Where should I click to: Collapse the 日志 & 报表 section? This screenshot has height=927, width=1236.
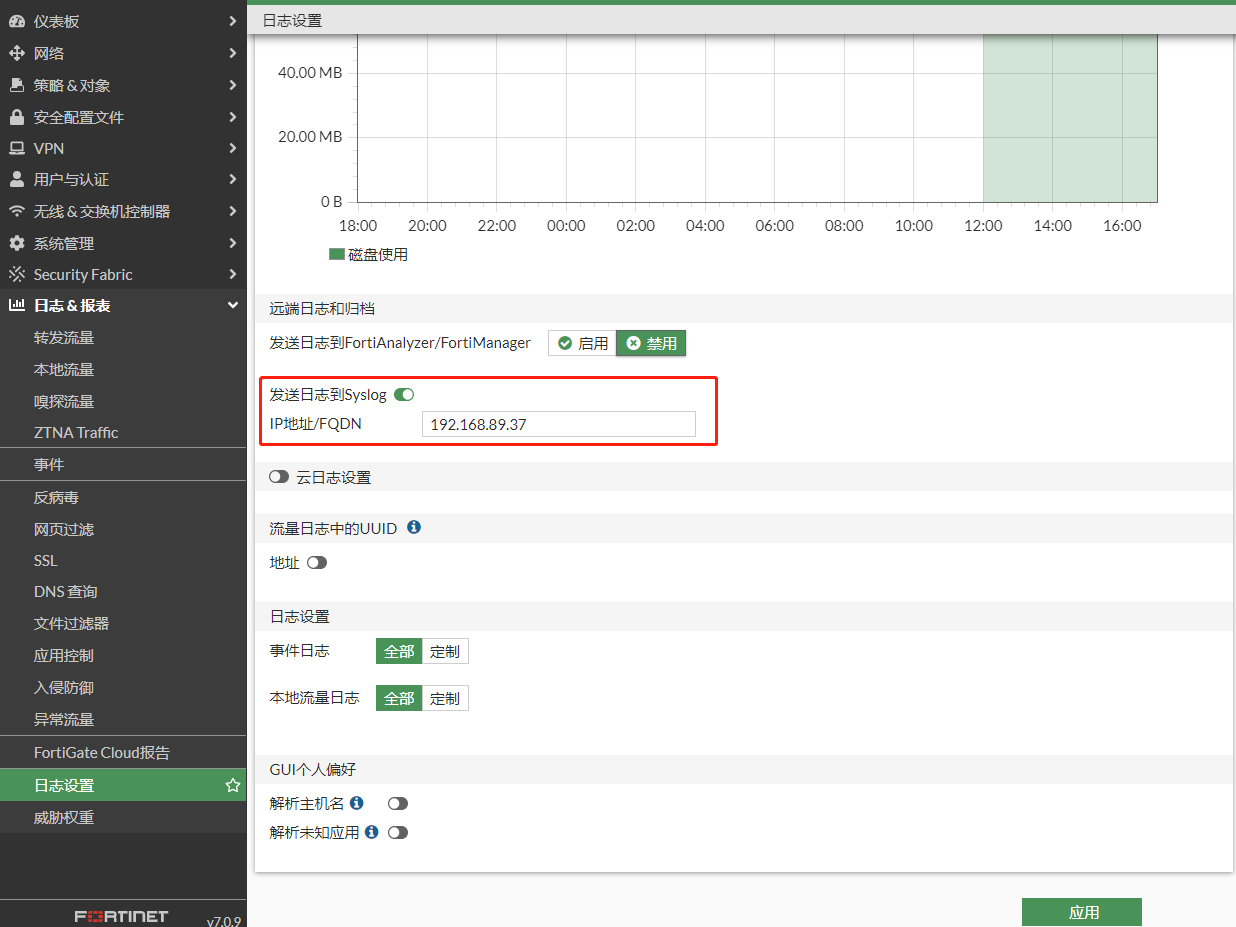(232, 306)
